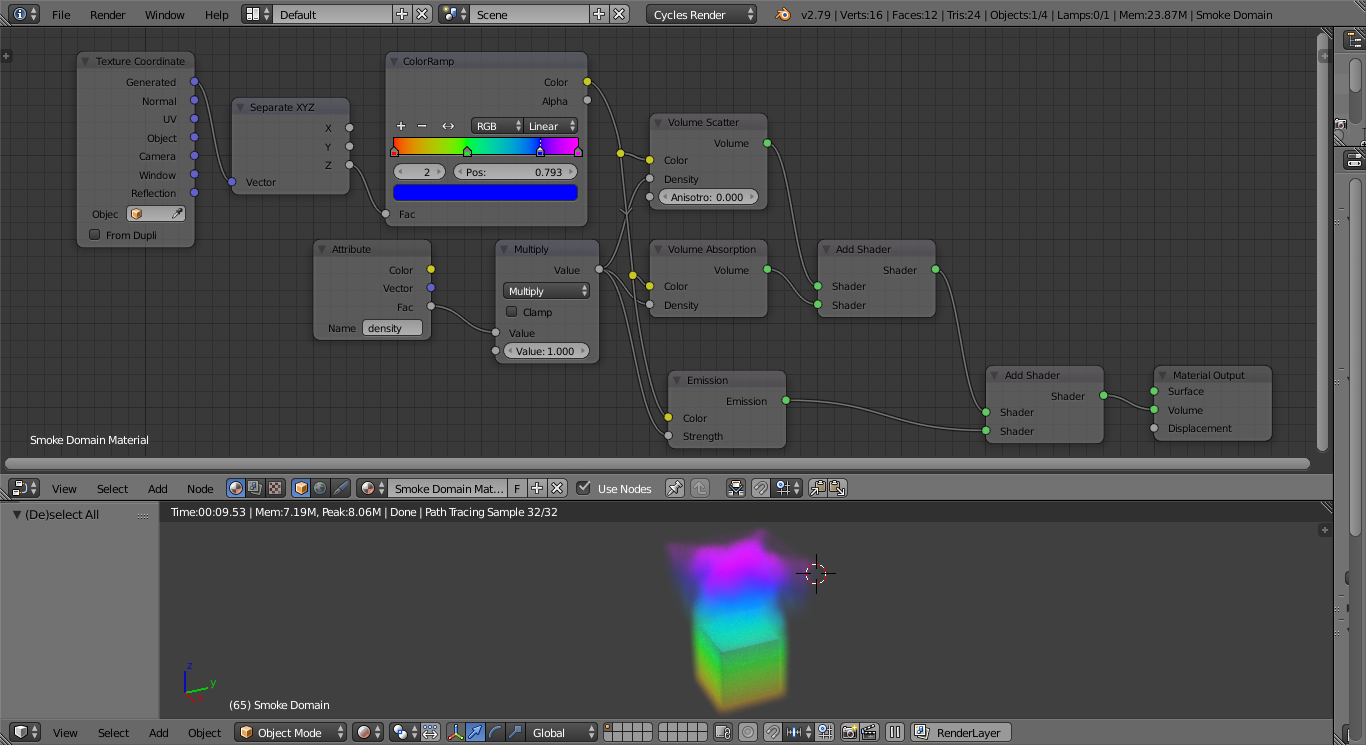
Task: Open the Cycles Render engine dropdown
Action: pos(702,14)
